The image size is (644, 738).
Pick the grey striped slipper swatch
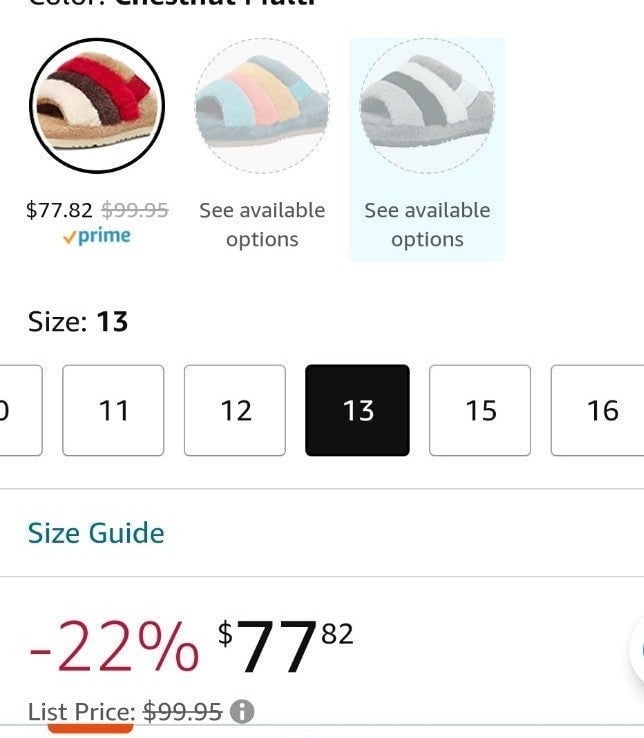click(x=427, y=105)
